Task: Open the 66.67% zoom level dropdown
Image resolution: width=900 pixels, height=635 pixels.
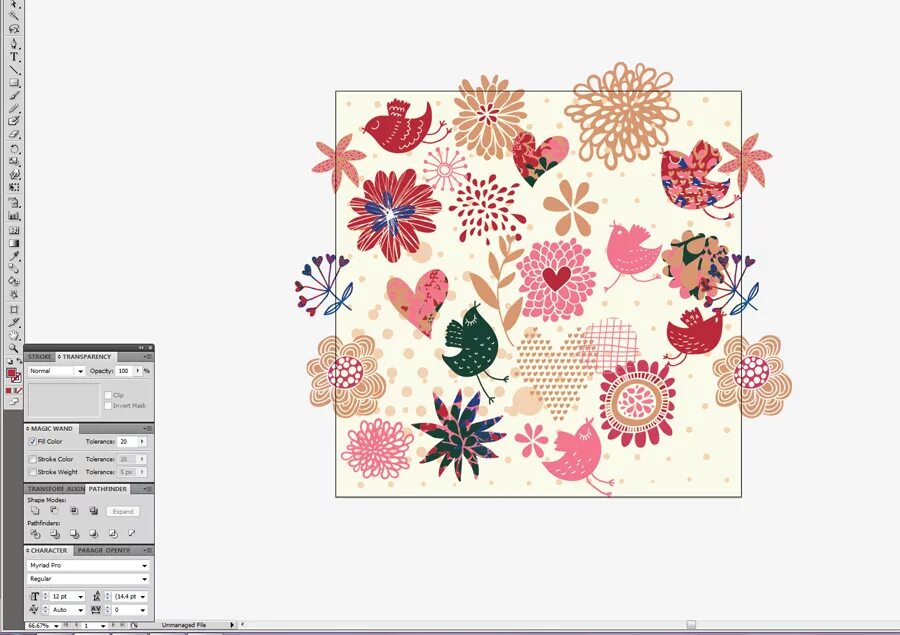Action: (x=56, y=626)
